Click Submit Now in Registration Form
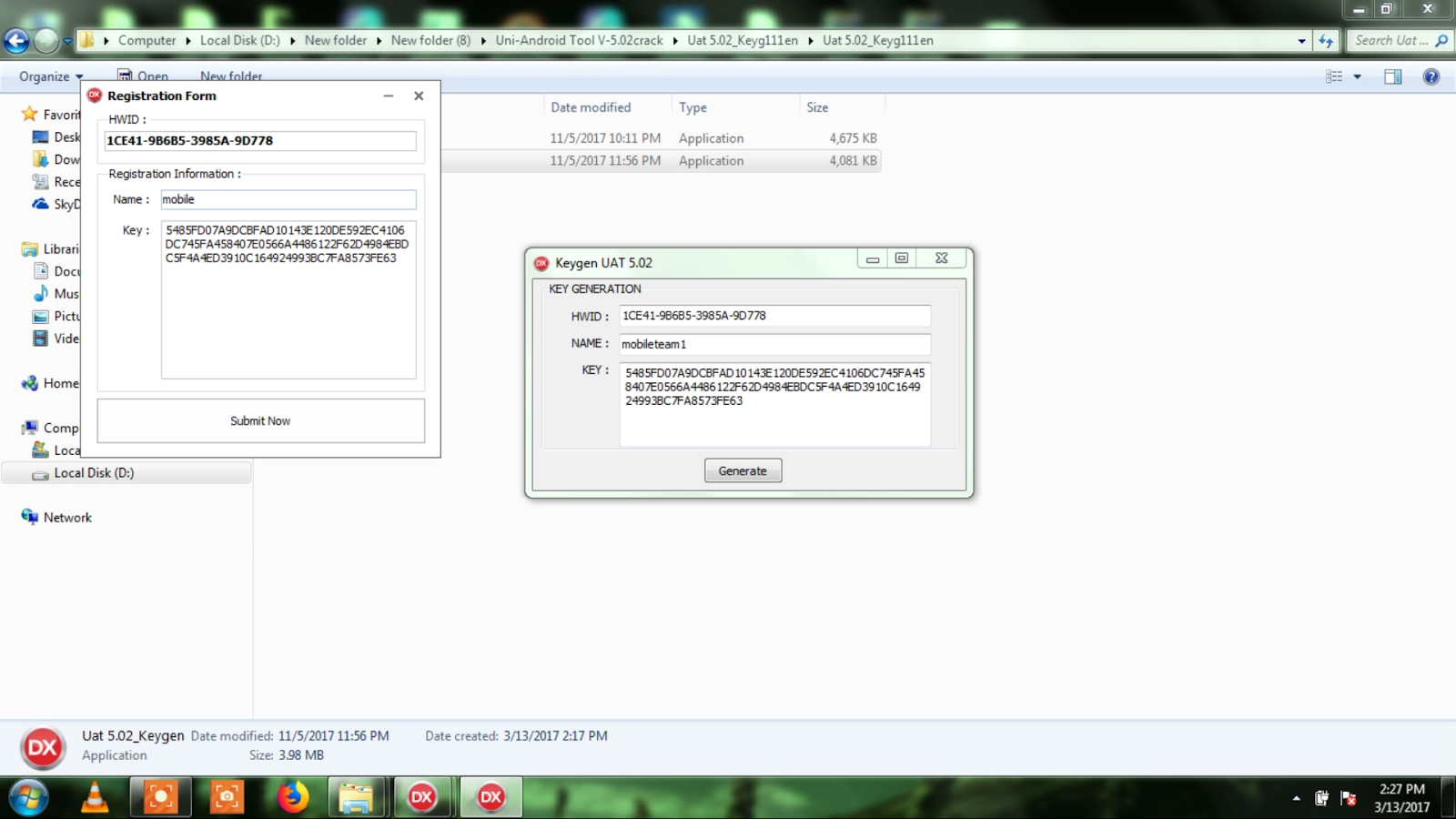The width and height of the screenshot is (1456, 819). (260, 420)
